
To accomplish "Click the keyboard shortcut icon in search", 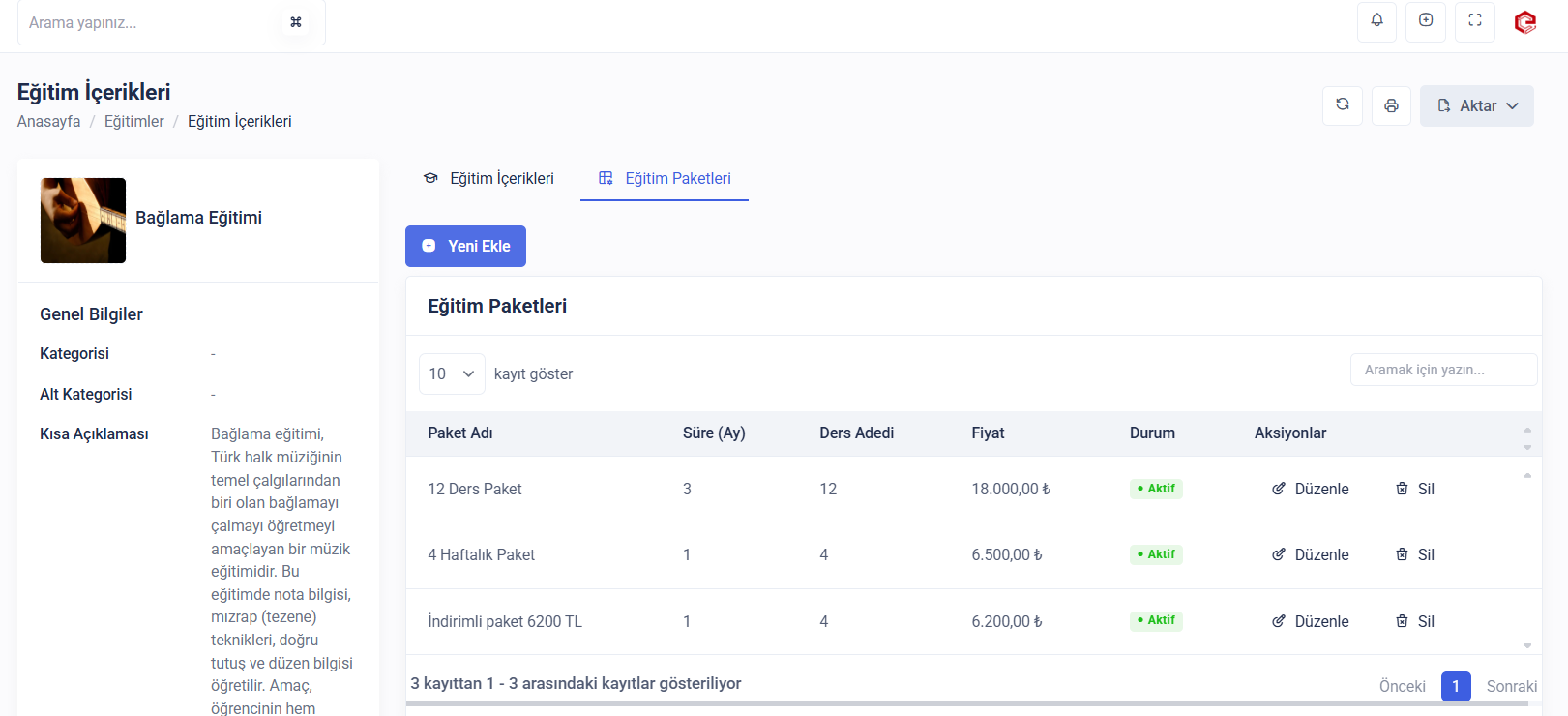I will click(296, 22).
